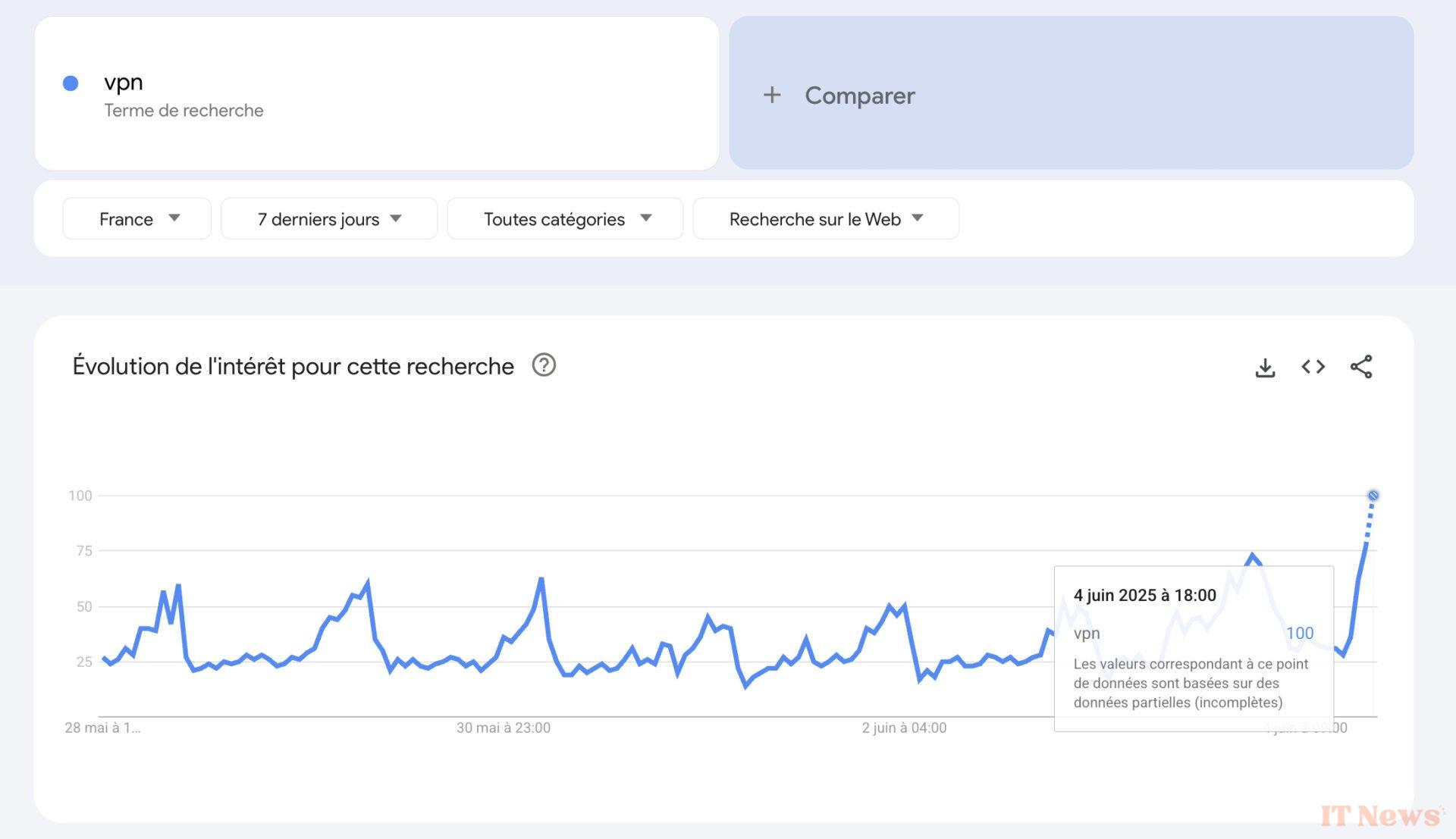The width and height of the screenshot is (1456, 839).
Task: Select the '100' peak data point
Action: [1373, 496]
